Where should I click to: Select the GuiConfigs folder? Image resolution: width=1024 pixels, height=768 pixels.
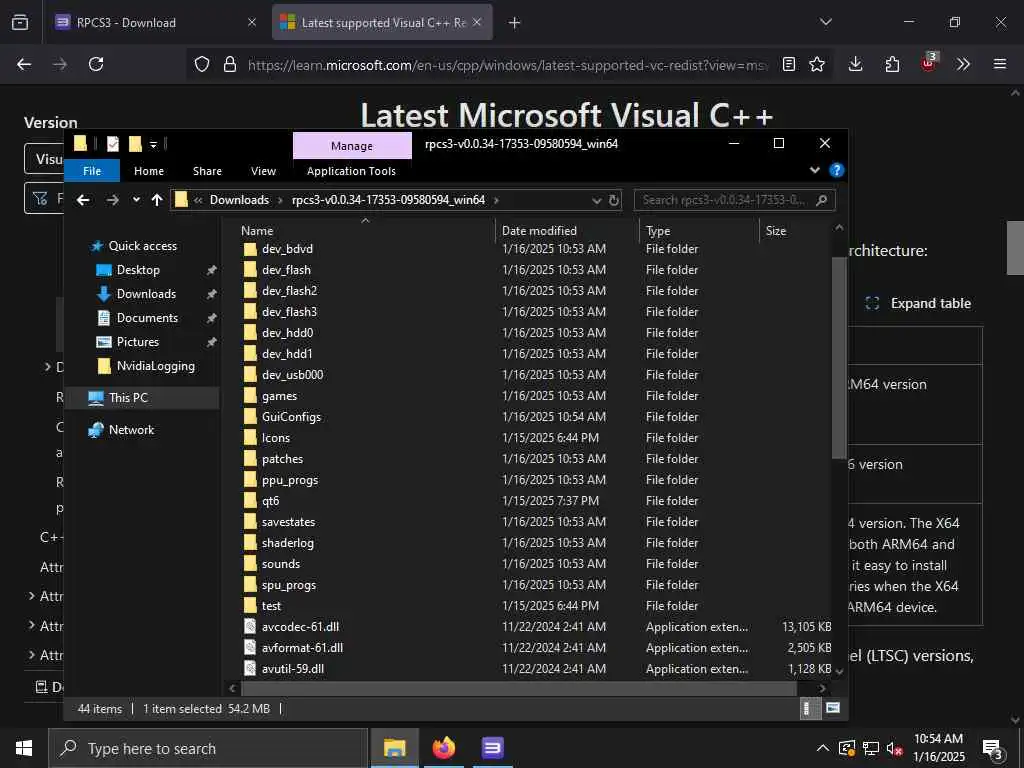click(291, 417)
